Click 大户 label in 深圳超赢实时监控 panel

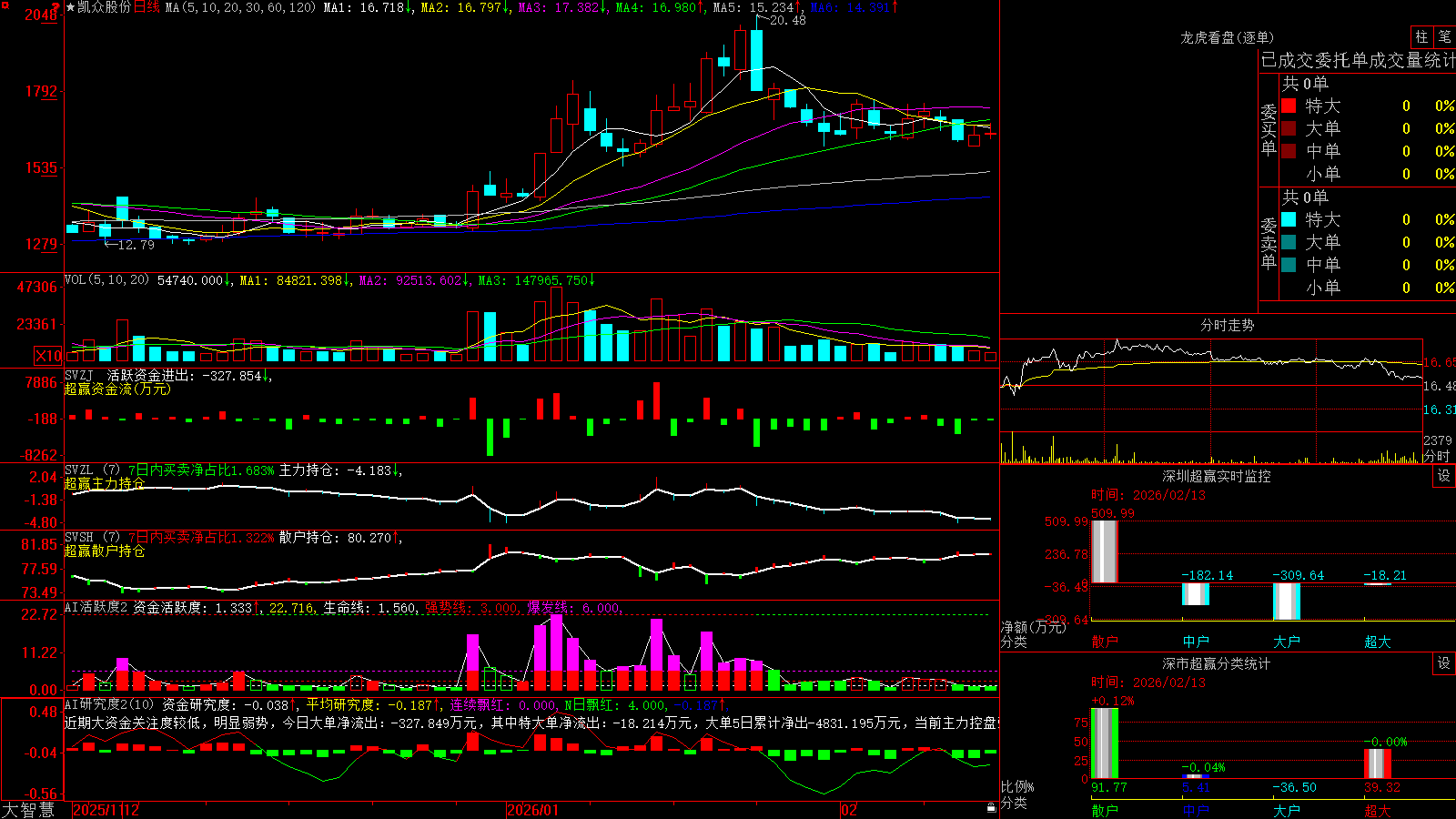(x=1286, y=642)
